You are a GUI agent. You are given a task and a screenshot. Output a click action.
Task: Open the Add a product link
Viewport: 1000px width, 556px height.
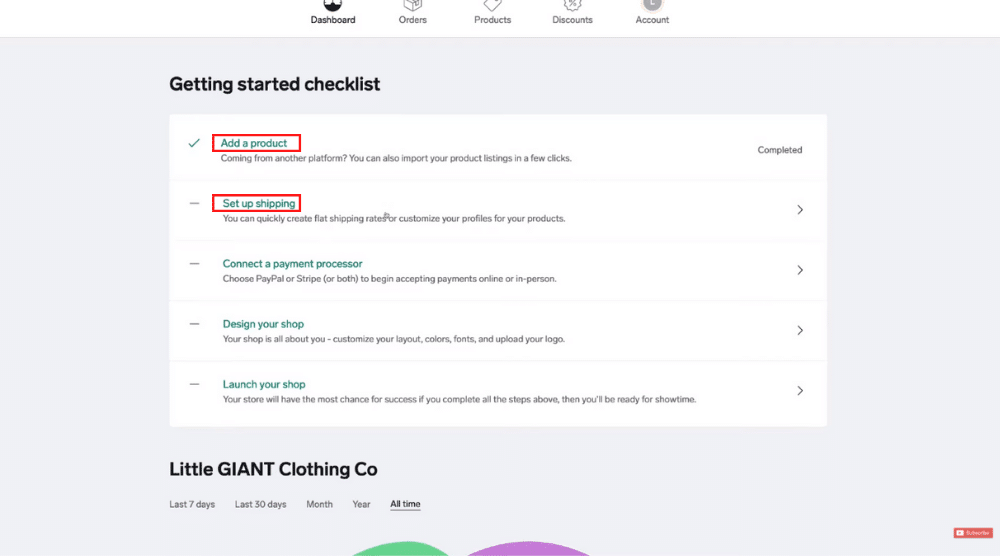coord(254,143)
